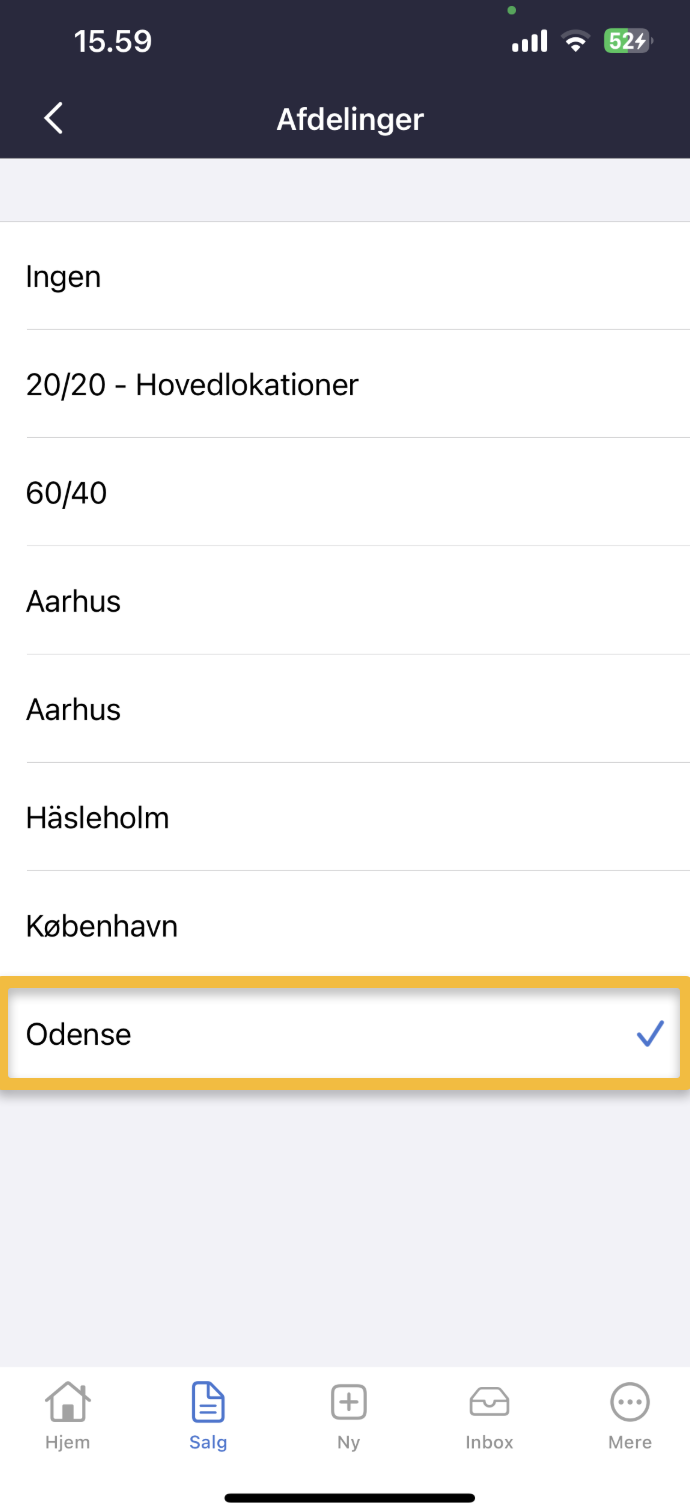This screenshot has height=1510, width=690.
Task: Open the Salg document tab
Action: 208,1414
